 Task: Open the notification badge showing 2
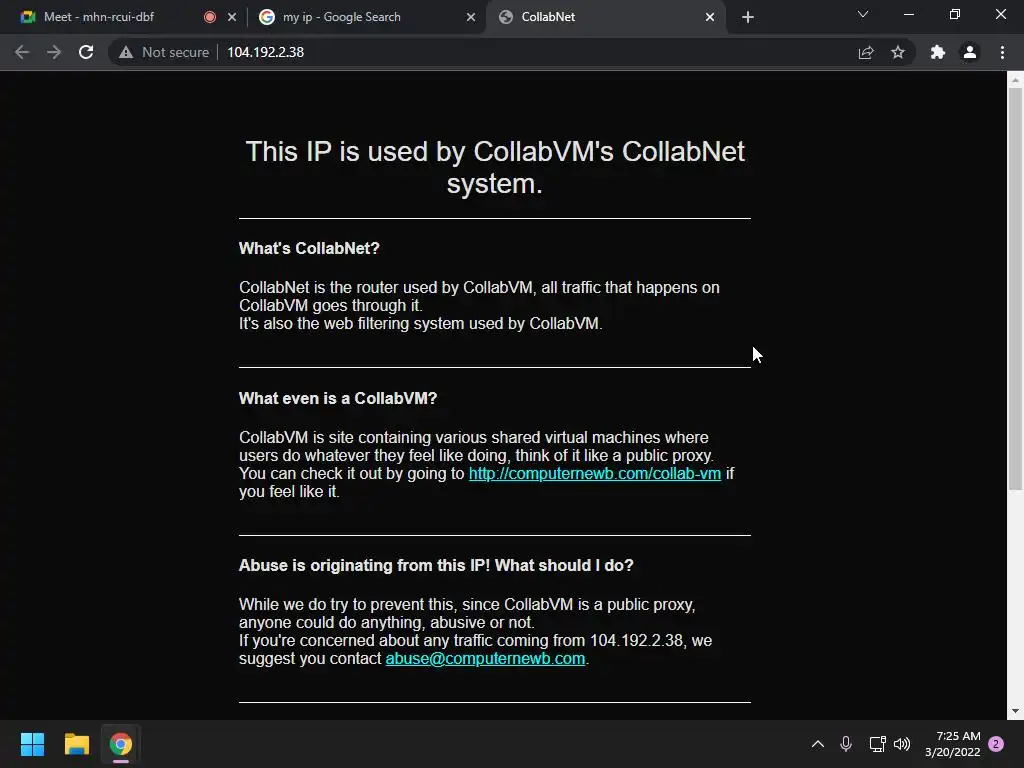(996, 744)
